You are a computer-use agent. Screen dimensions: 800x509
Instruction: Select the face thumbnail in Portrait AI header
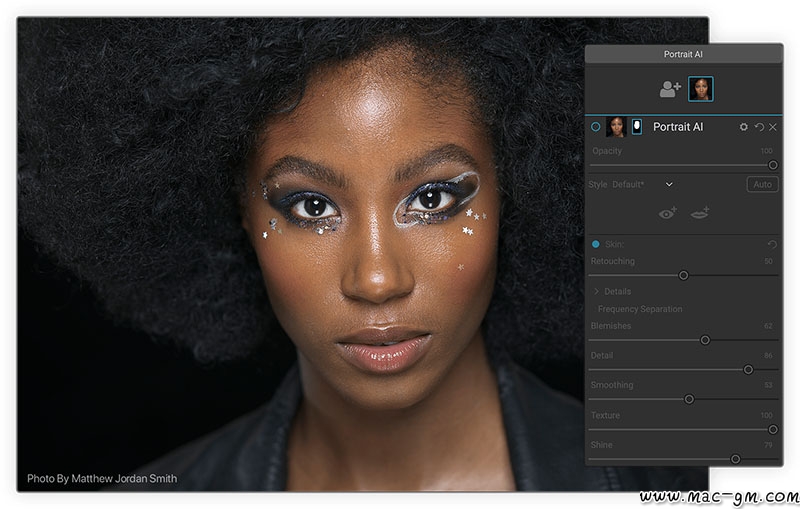(x=701, y=89)
